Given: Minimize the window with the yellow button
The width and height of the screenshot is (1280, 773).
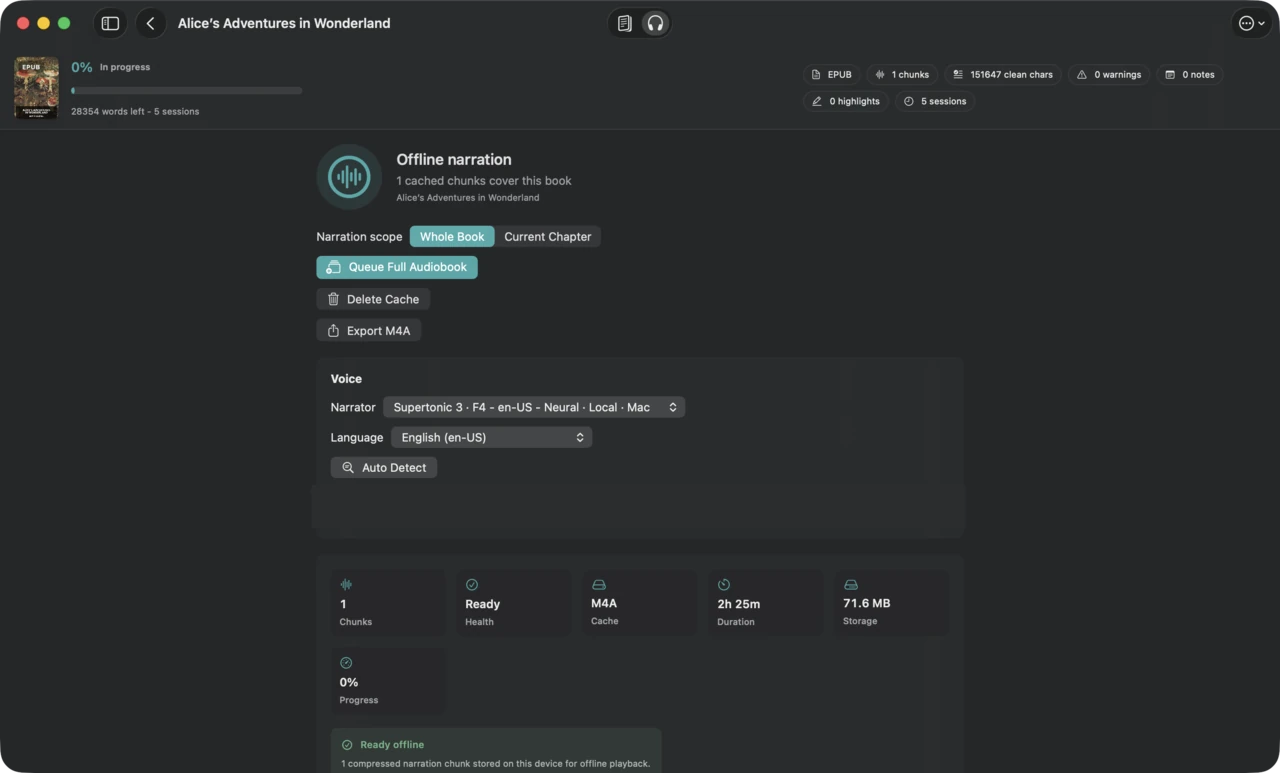Looking at the screenshot, I should (43, 23).
